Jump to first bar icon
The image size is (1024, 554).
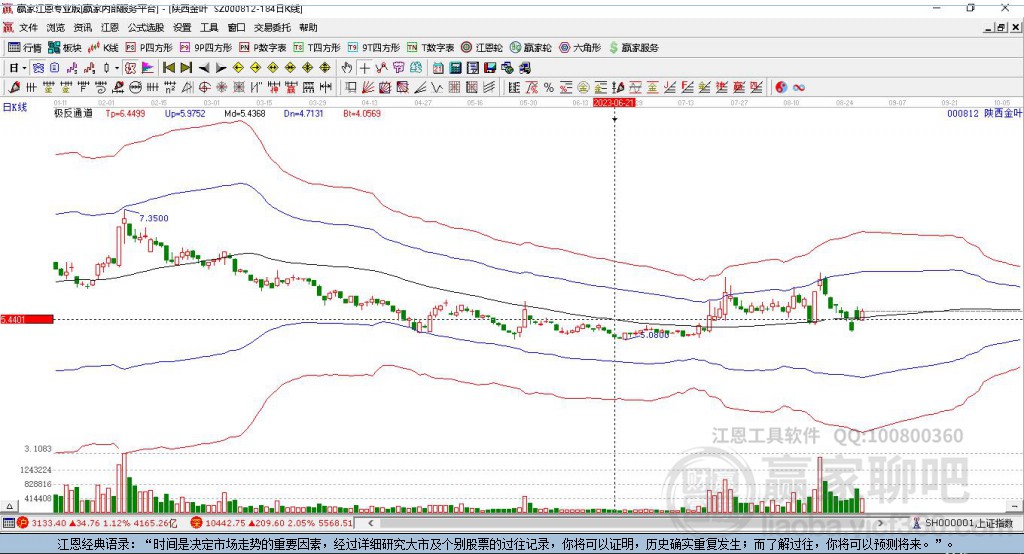coord(168,68)
